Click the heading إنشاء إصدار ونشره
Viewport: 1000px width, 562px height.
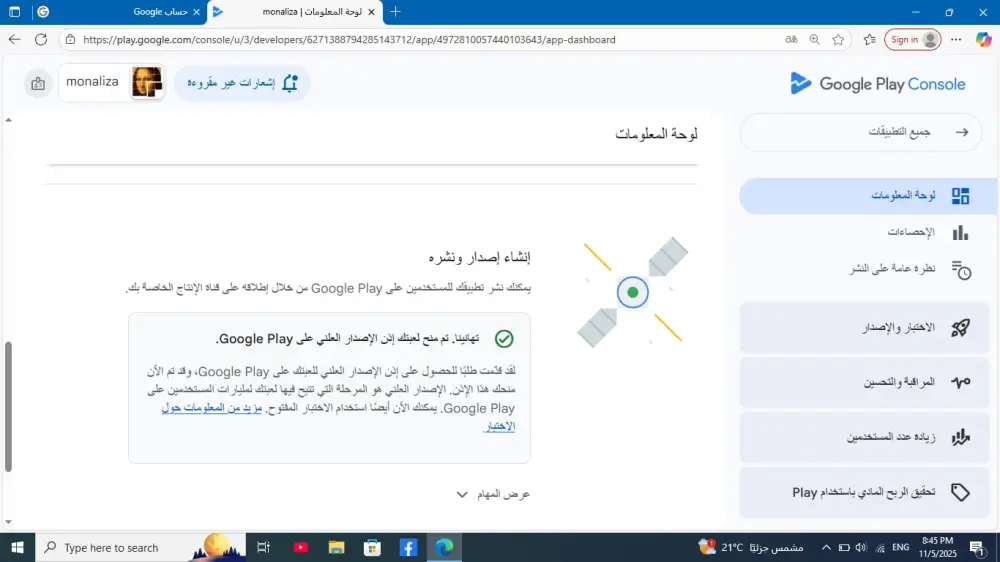click(480, 257)
